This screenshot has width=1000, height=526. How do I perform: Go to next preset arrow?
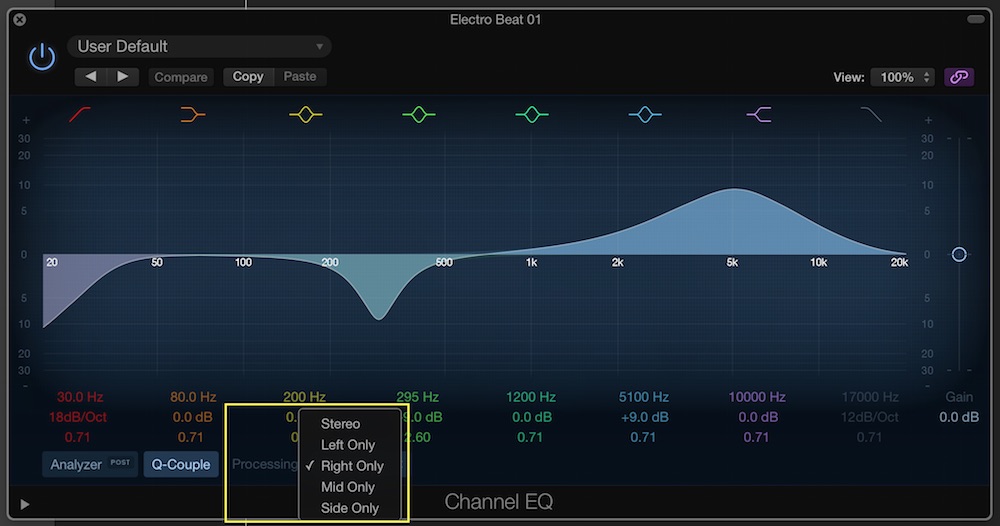coord(122,77)
